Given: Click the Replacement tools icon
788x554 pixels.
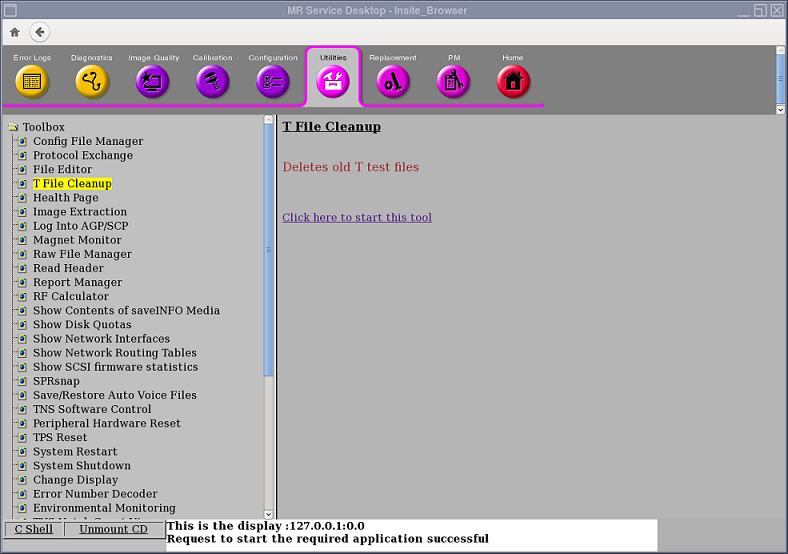Looking at the screenshot, I should pyautogui.click(x=393, y=81).
